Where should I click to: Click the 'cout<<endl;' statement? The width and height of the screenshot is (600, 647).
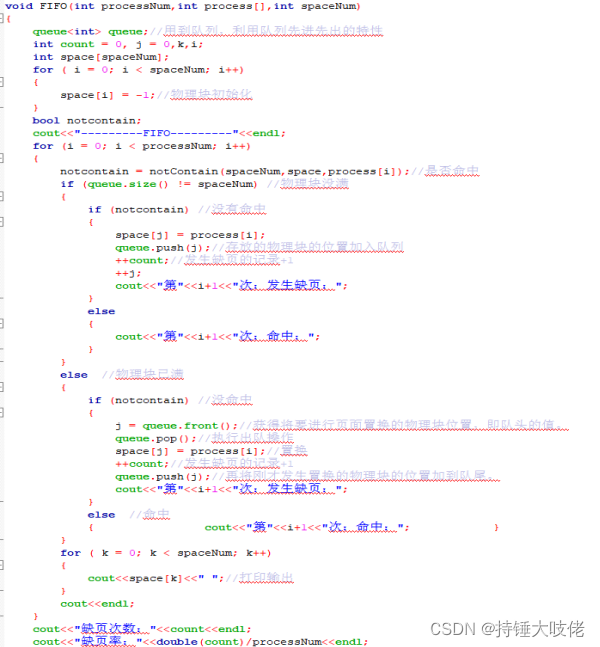point(97,604)
